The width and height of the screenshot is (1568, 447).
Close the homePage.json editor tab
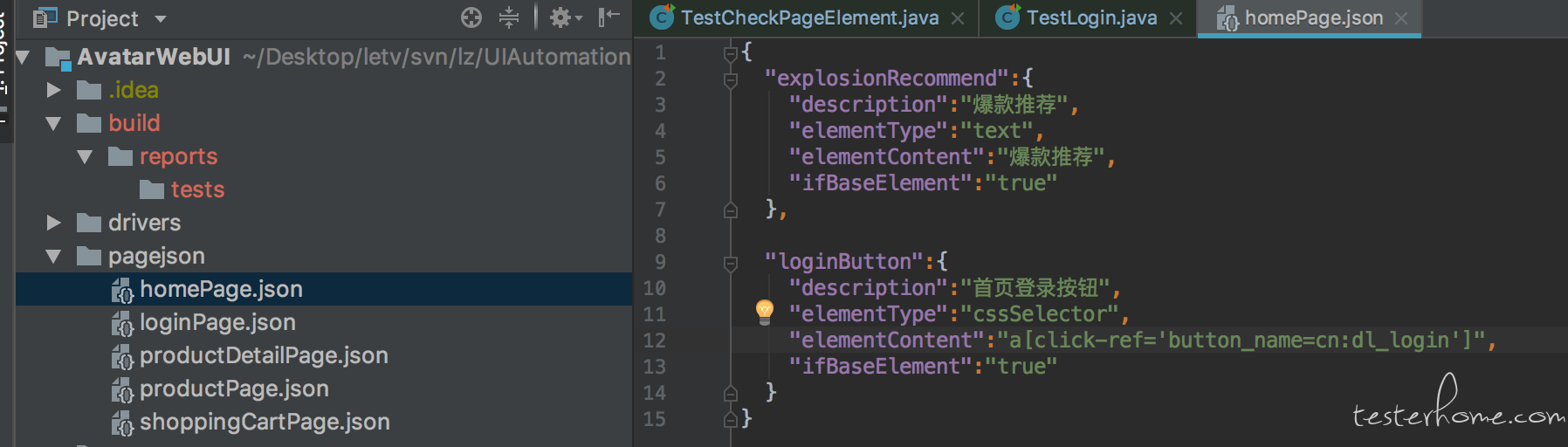(1401, 18)
